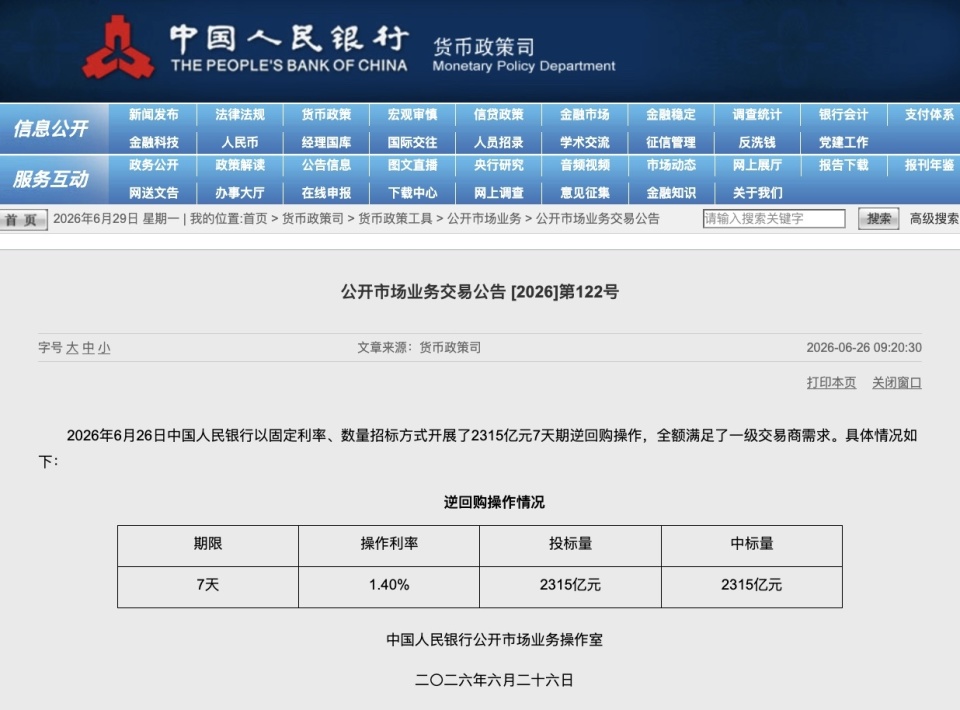Click the announcement title [2026]第122号

click(480, 292)
